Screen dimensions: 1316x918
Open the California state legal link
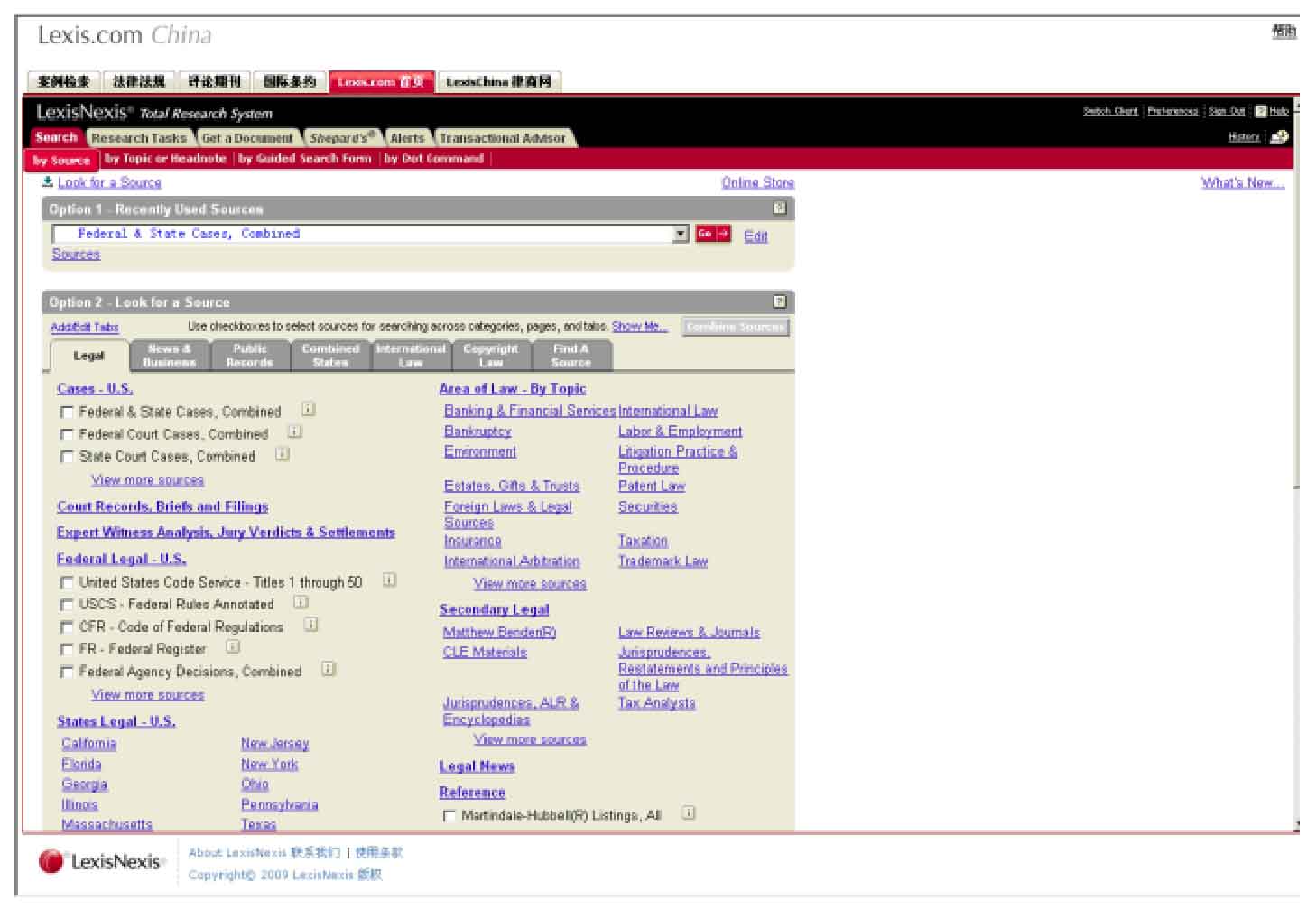tap(88, 744)
